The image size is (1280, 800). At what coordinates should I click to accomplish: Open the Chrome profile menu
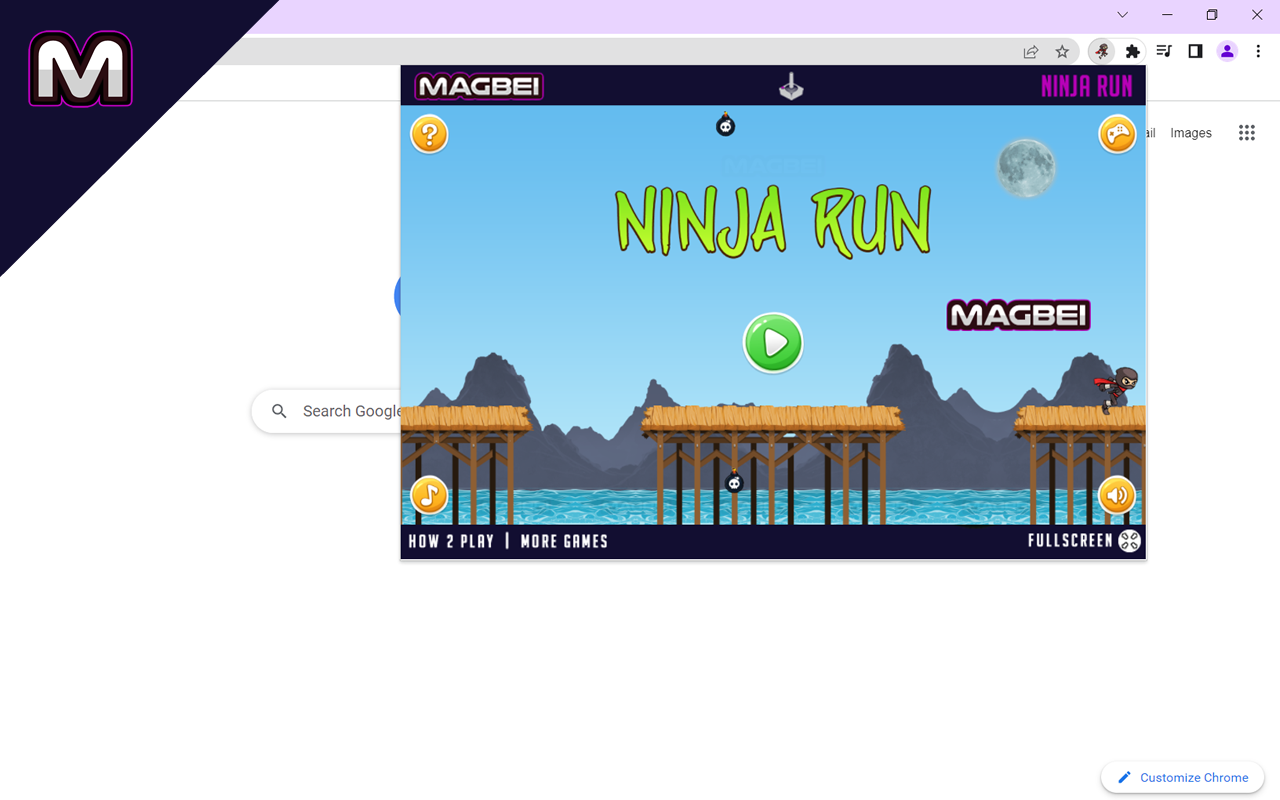[1227, 51]
